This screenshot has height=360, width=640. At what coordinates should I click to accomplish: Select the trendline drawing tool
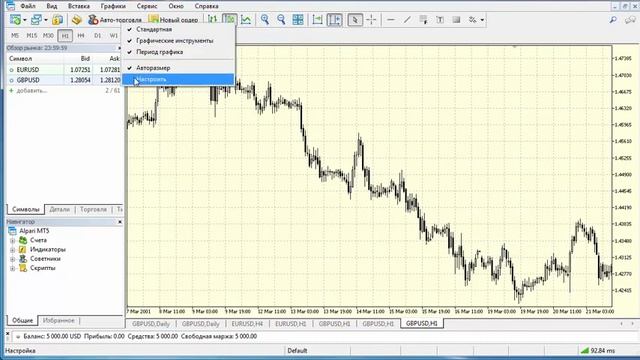407,20
